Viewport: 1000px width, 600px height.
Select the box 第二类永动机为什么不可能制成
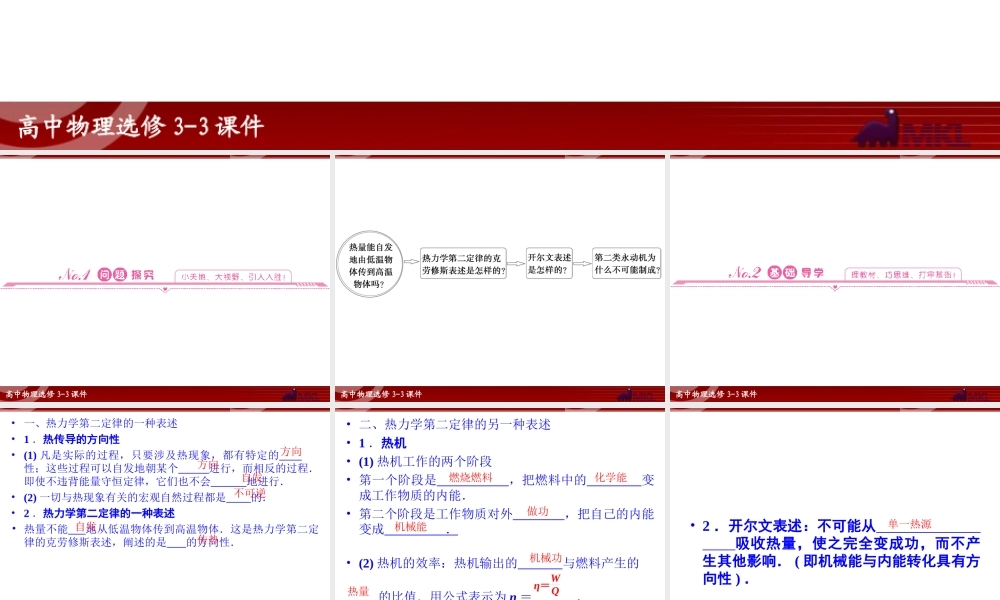[626, 262]
